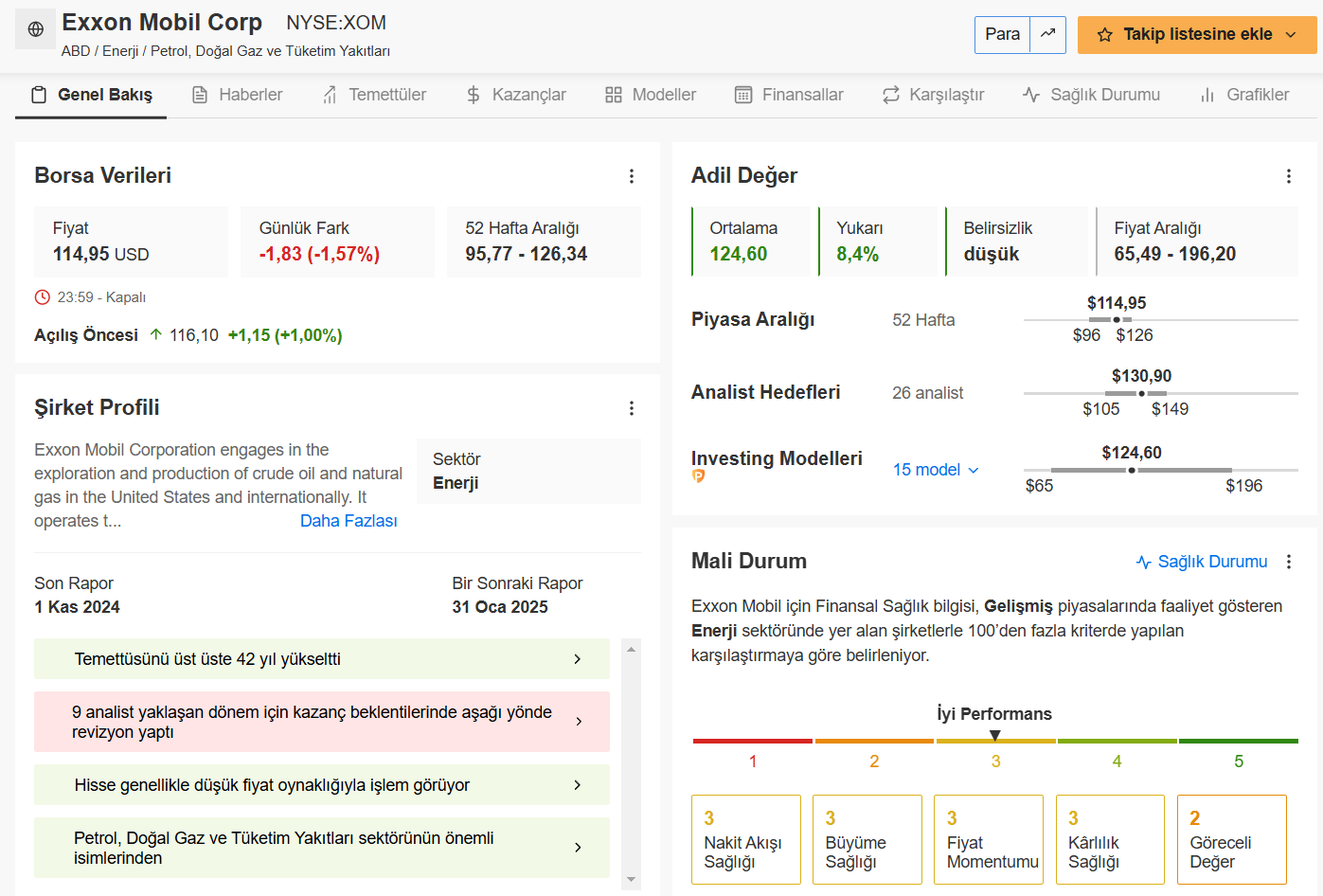
Task: Click the Kârlılık Sağlığı card
Action: tap(1110, 839)
